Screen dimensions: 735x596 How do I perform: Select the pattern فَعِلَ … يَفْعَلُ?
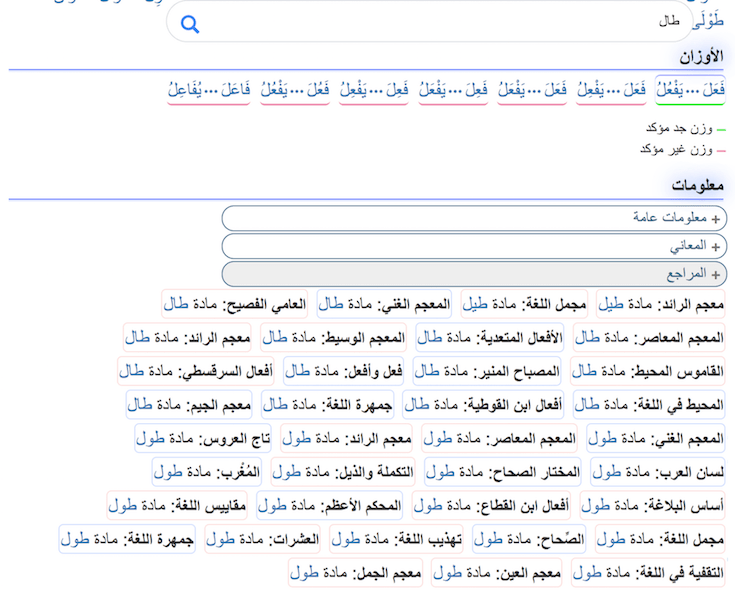coord(453,89)
